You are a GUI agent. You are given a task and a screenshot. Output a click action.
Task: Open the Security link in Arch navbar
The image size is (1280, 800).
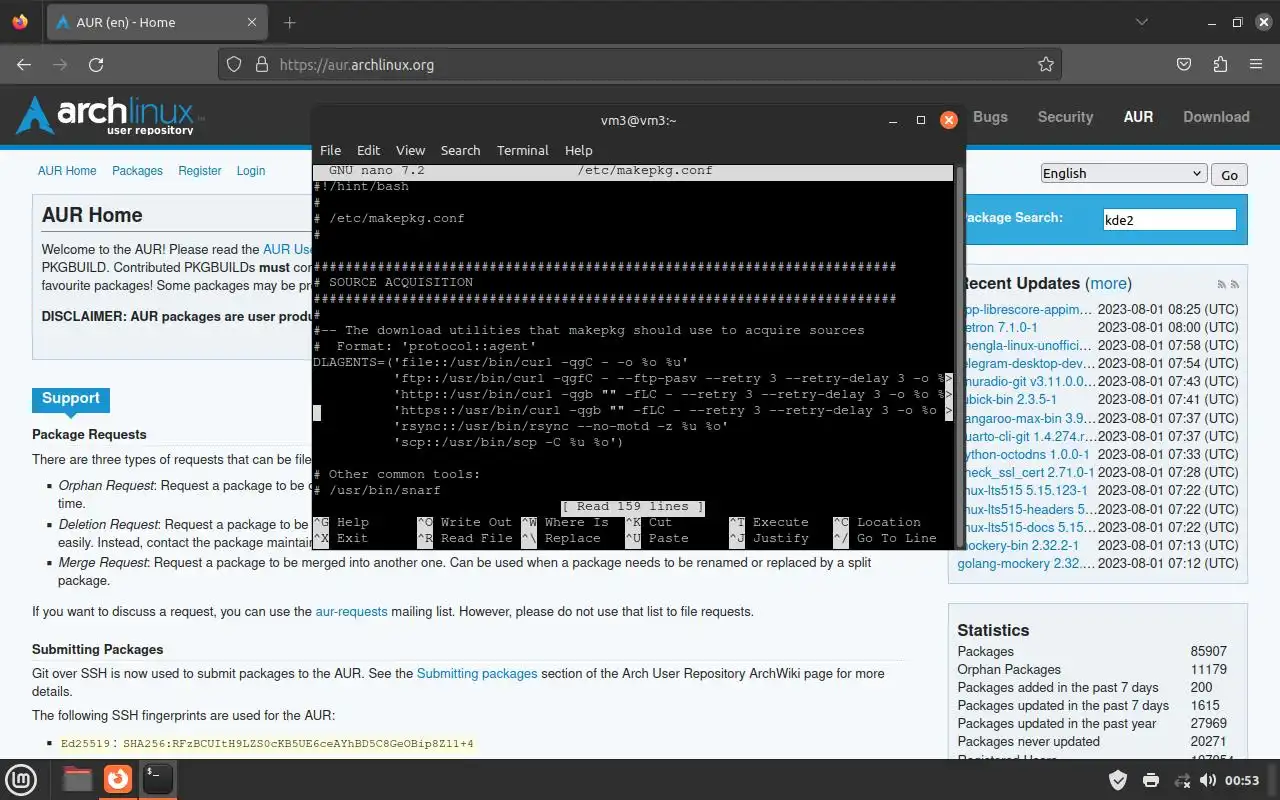(1065, 117)
